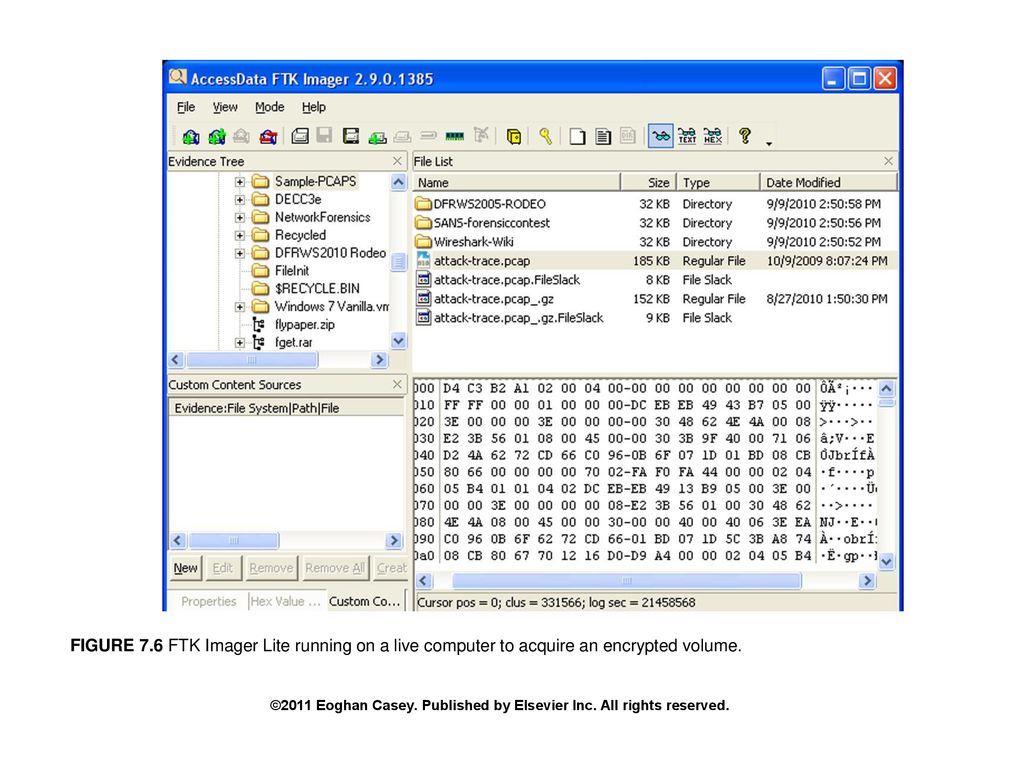Screen dimensions: 1024x768
Task: Click the blank page Export Files icon
Action: point(577,136)
